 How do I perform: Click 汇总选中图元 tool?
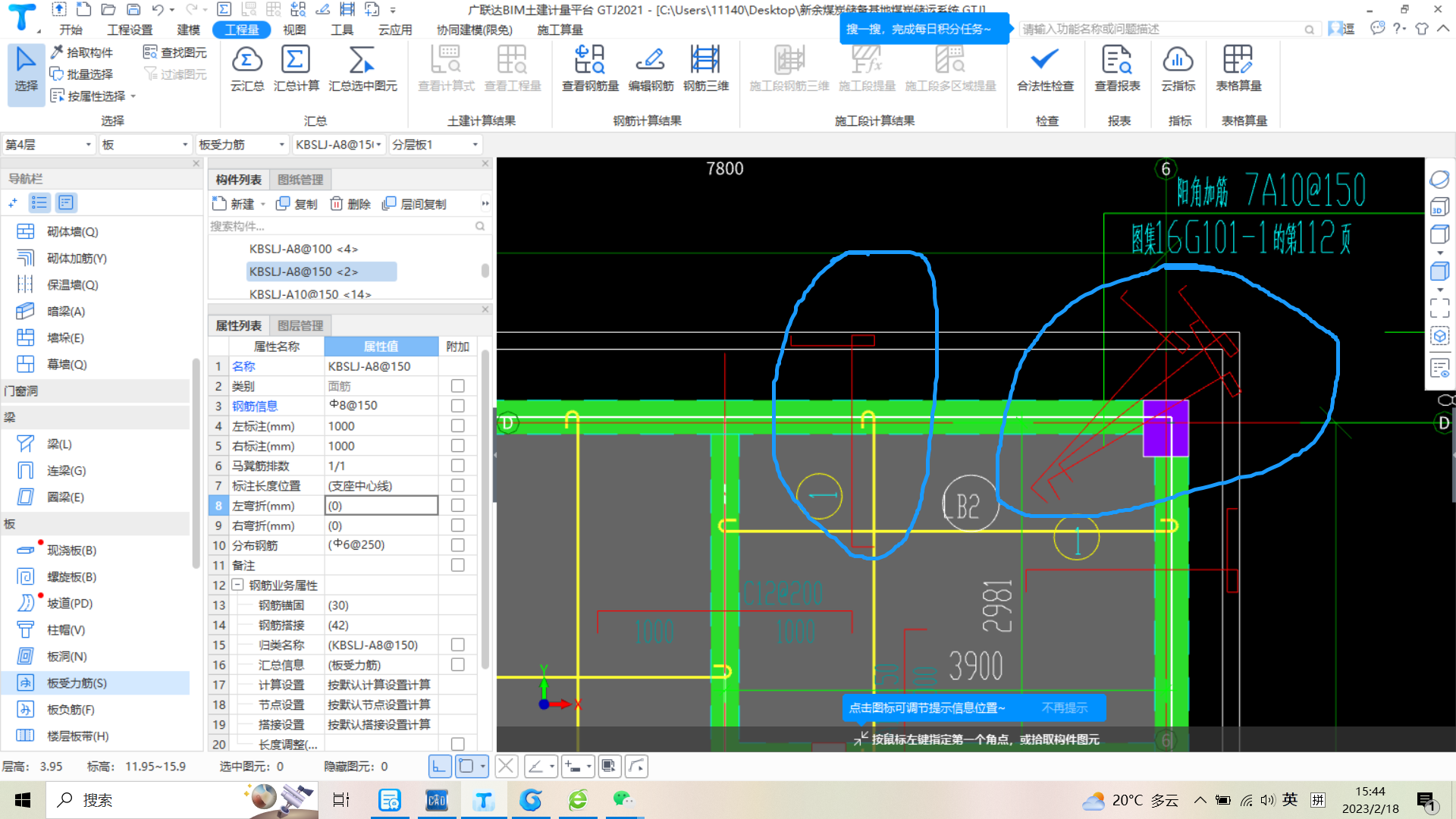point(362,68)
